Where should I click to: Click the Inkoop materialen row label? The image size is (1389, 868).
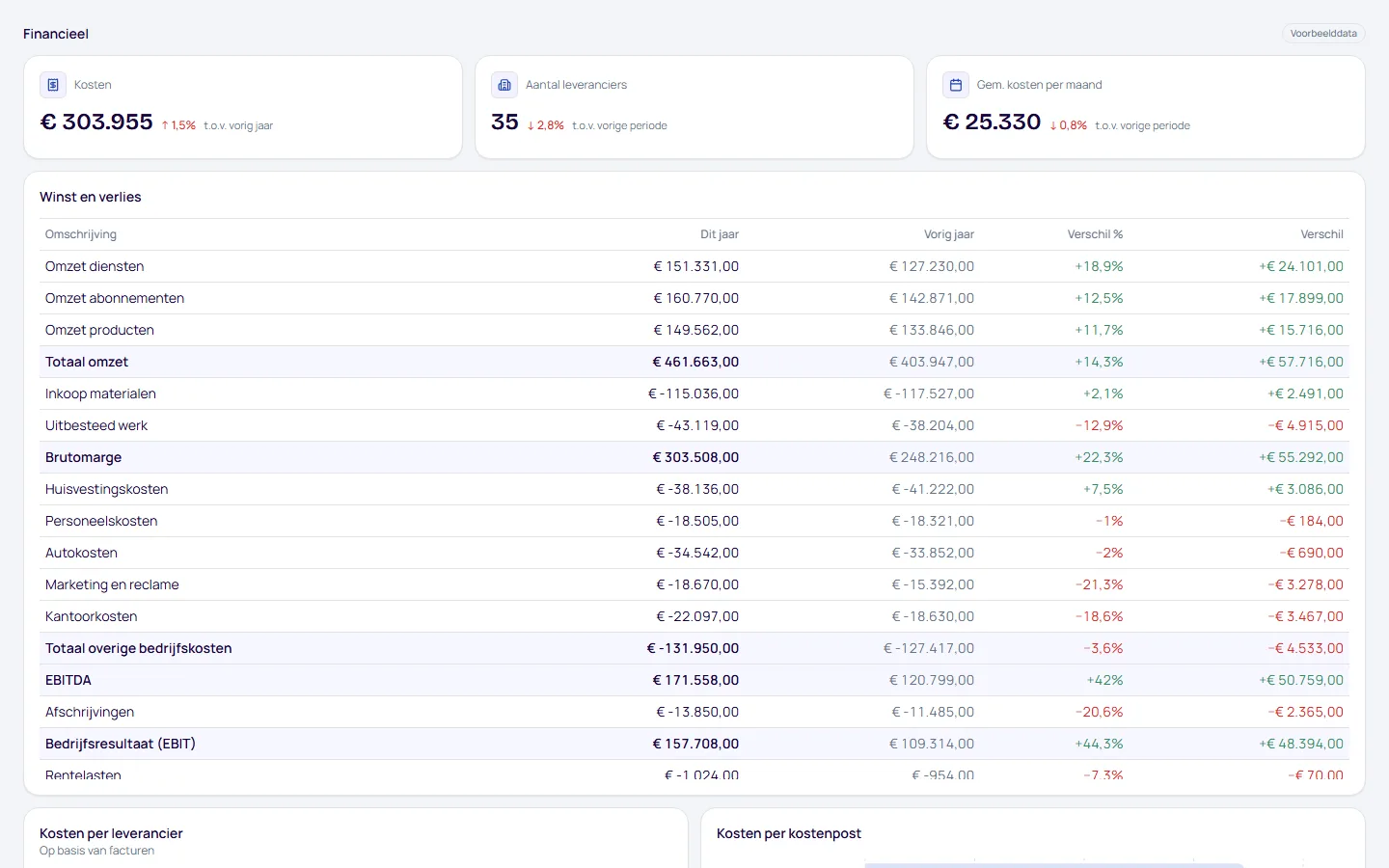(100, 393)
